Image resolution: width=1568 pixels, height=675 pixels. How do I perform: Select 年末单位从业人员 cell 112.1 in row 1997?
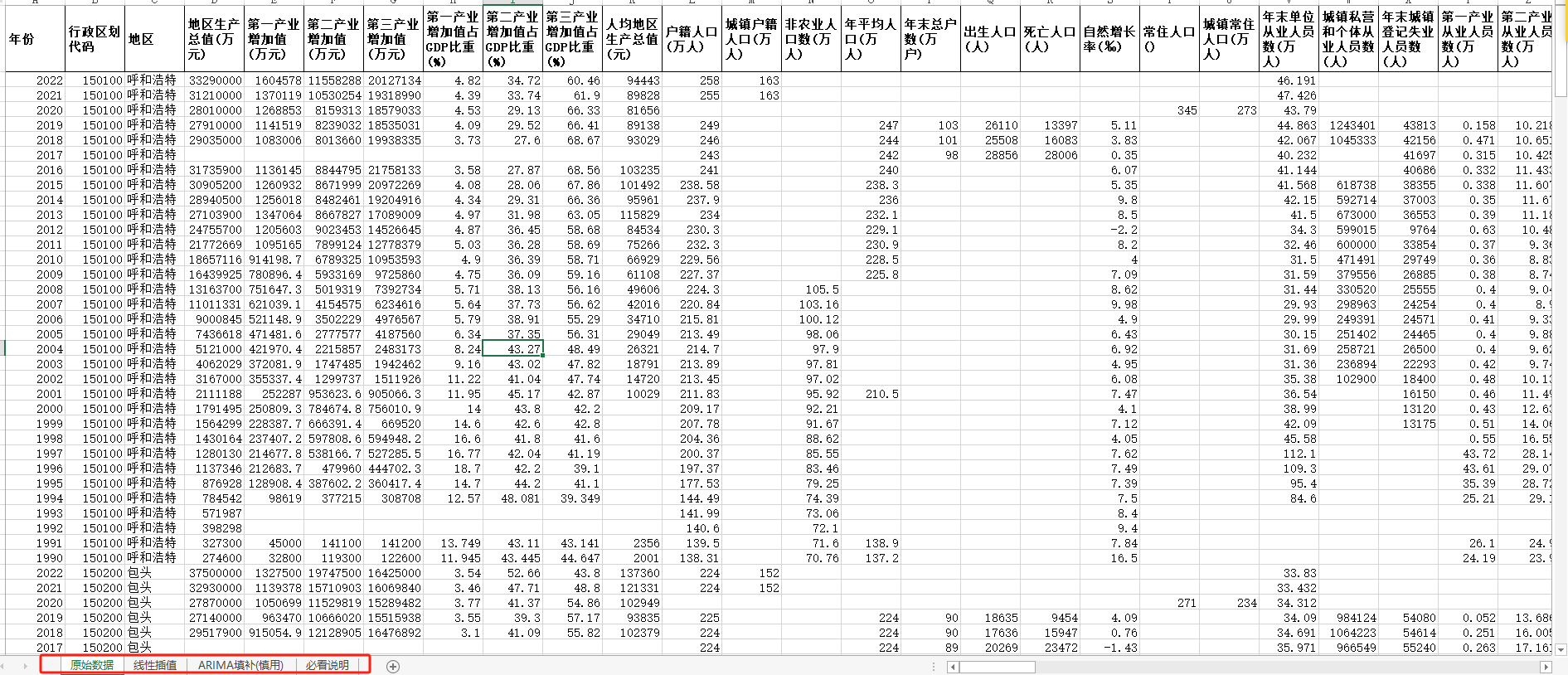pyautogui.click(x=1289, y=454)
